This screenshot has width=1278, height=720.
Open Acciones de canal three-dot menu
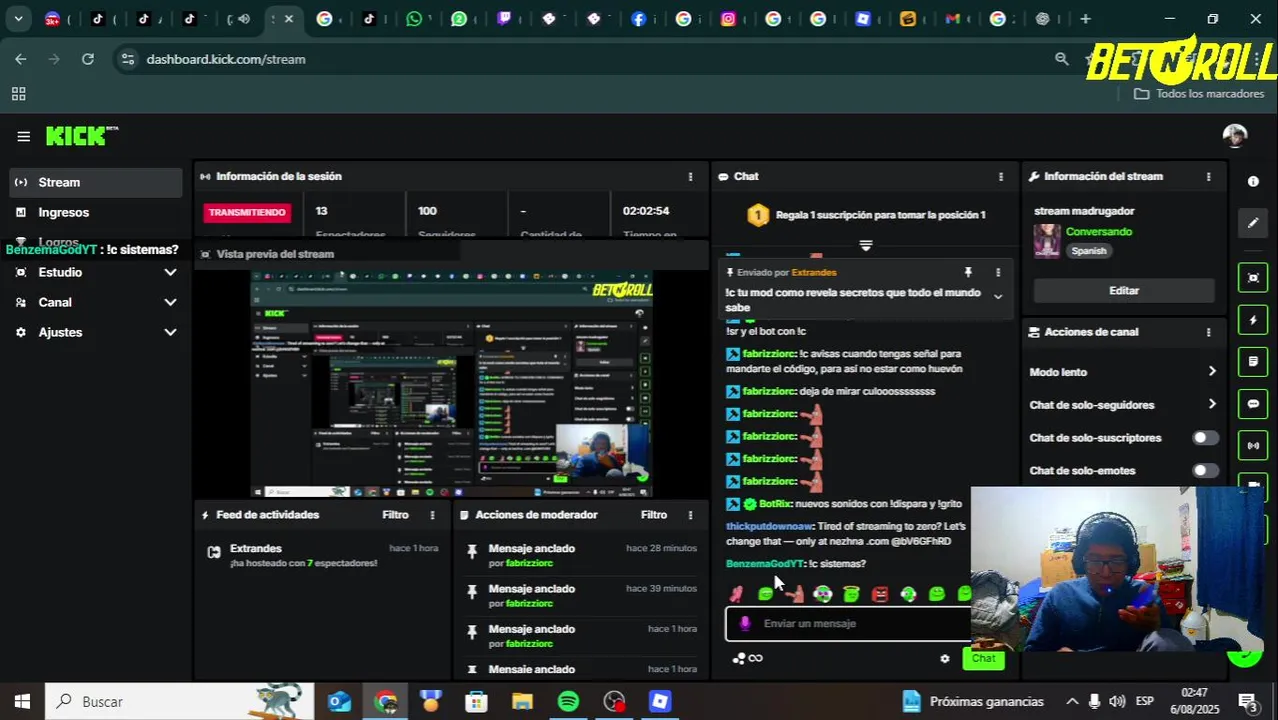(1208, 332)
